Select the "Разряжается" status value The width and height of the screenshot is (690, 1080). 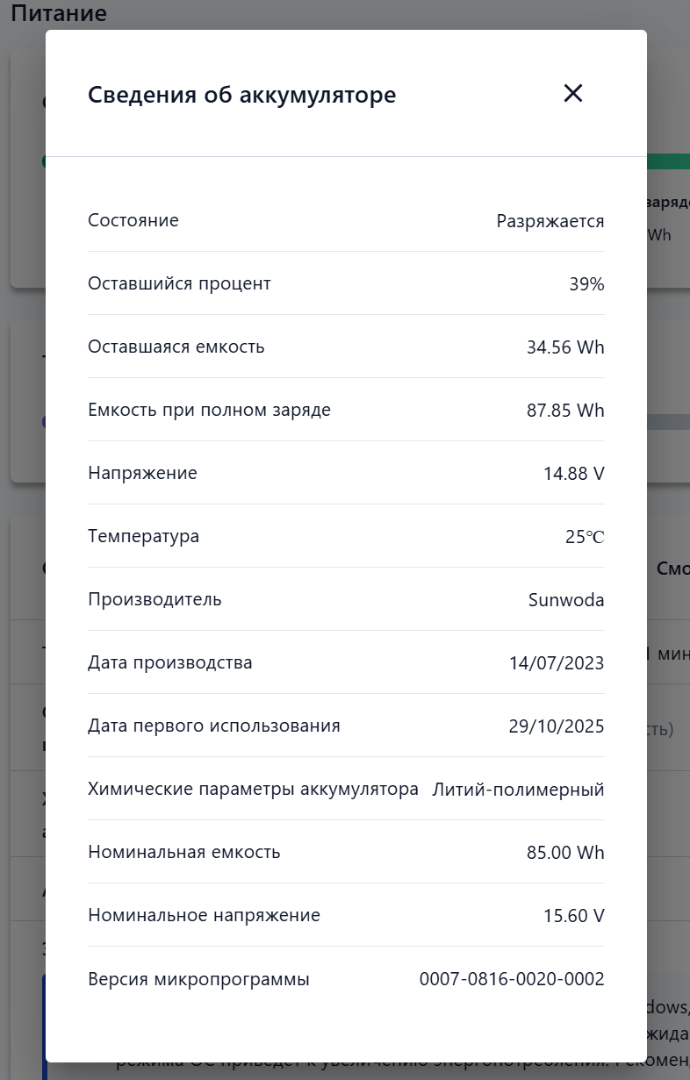[x=550, y=221]
